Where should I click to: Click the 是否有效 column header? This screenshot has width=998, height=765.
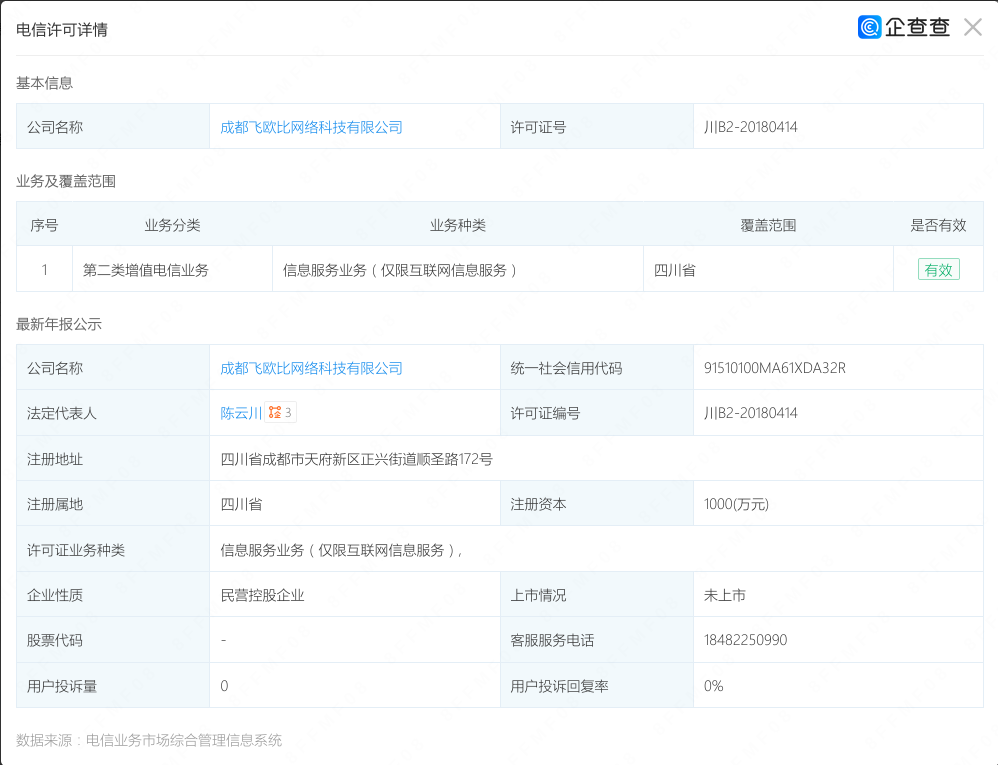pyautogui.click(x=937, y=225)
